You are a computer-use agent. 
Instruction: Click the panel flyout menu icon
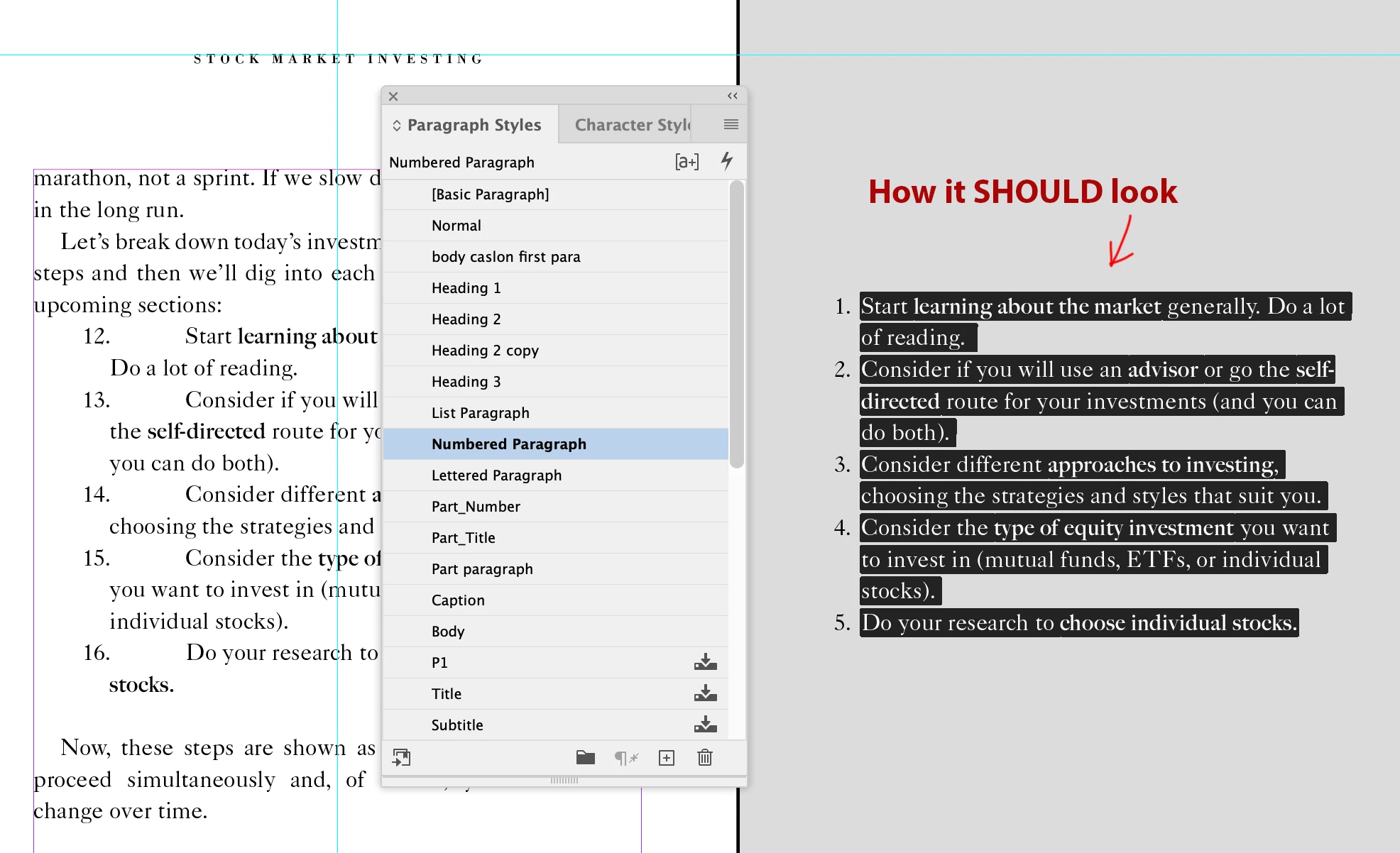click(x=731, y=125)
